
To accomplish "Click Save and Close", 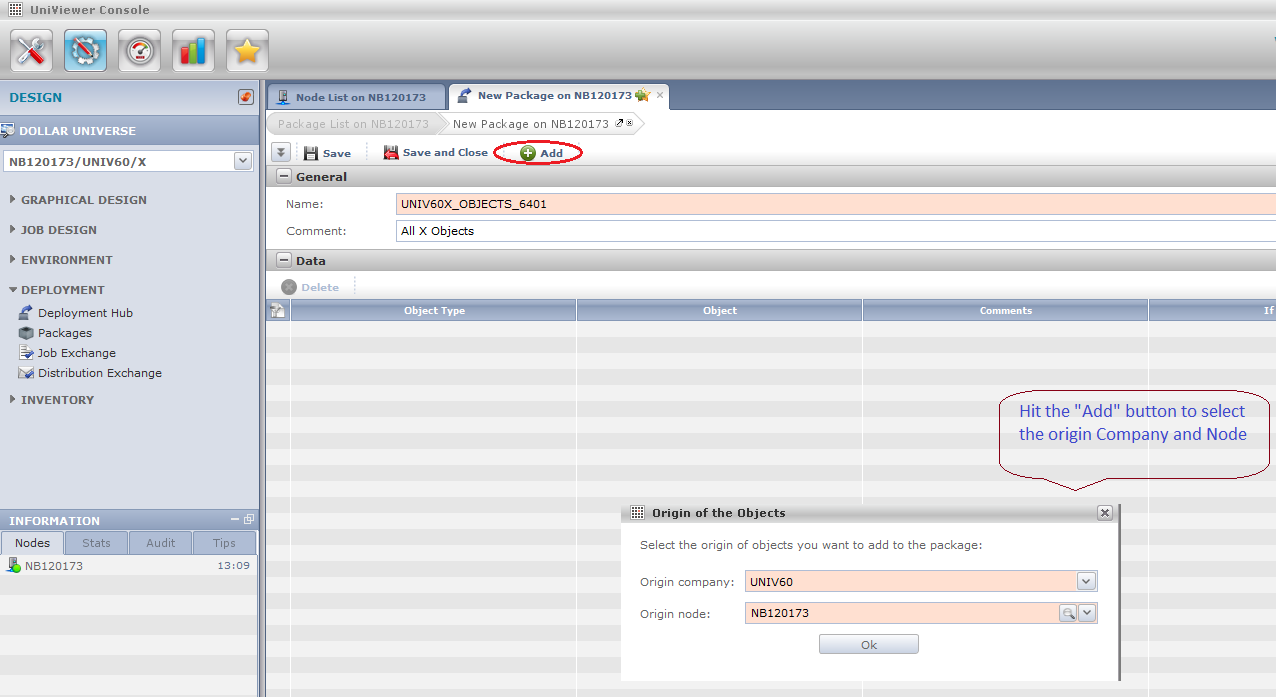I will pyautogui.click(x=436, y=153).
